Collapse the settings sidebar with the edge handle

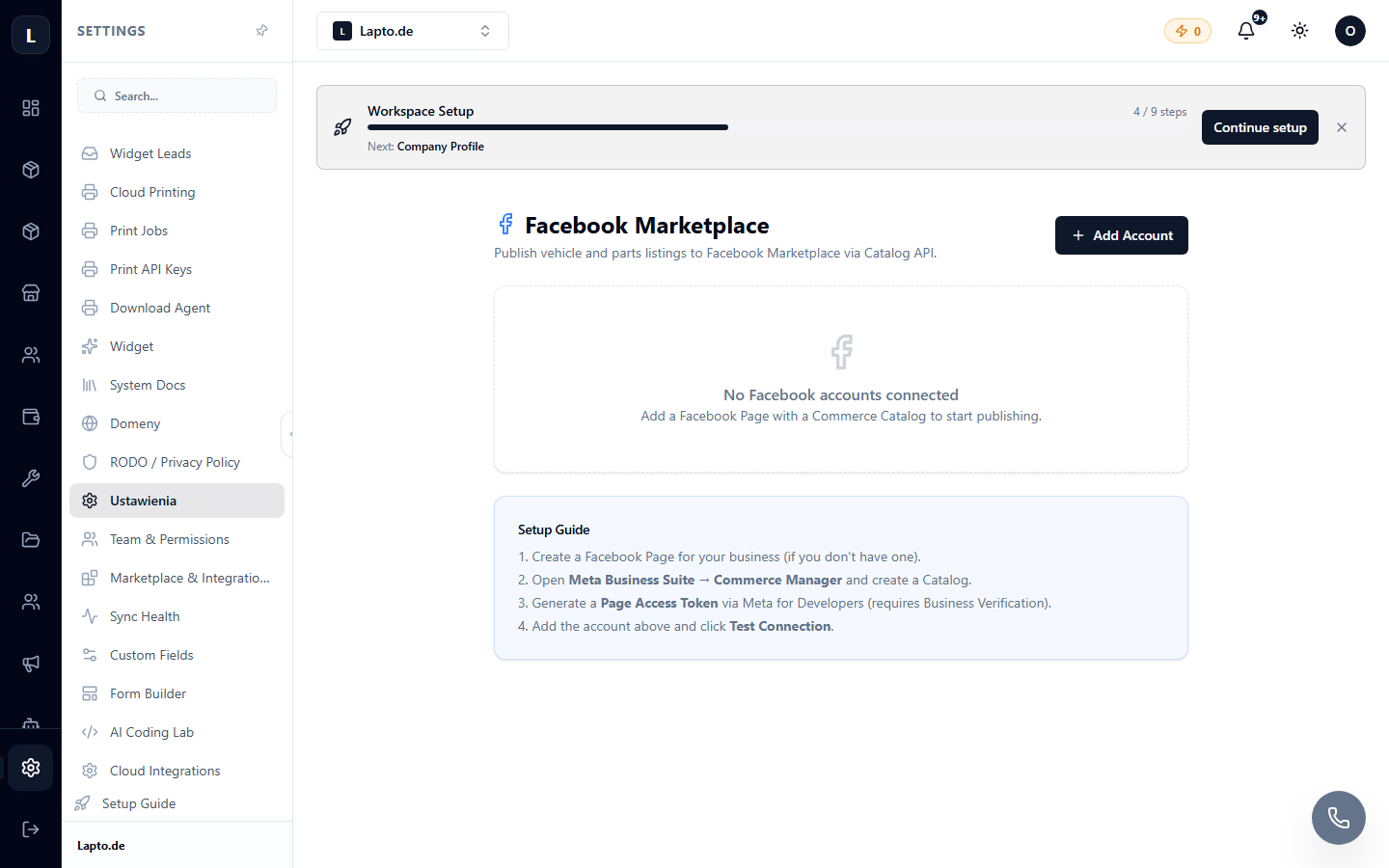287,434
